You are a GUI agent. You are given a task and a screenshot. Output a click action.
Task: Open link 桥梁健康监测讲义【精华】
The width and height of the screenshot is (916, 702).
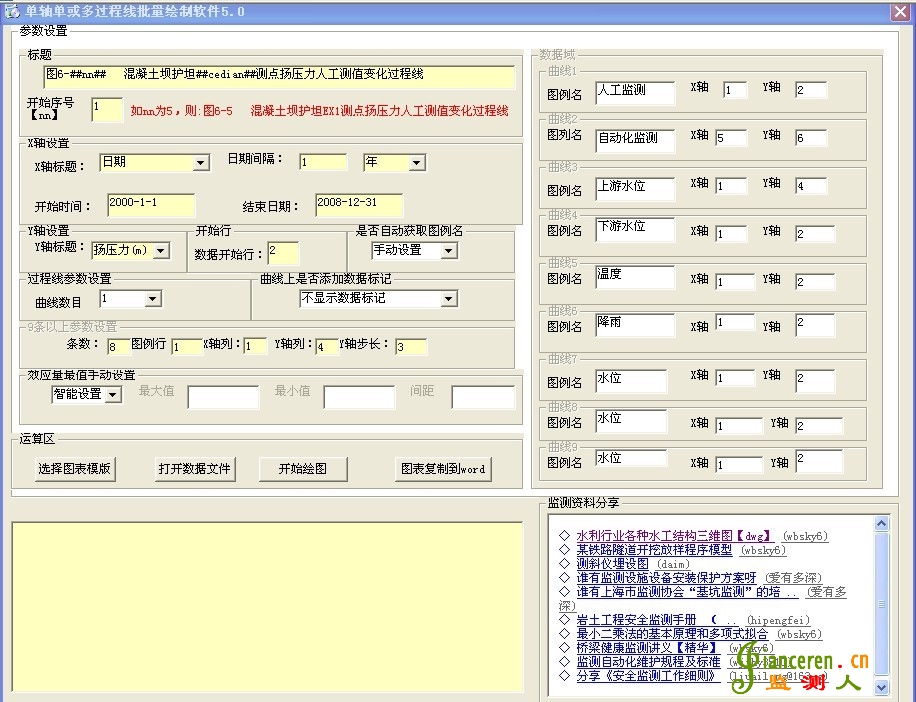coord(648,648)
